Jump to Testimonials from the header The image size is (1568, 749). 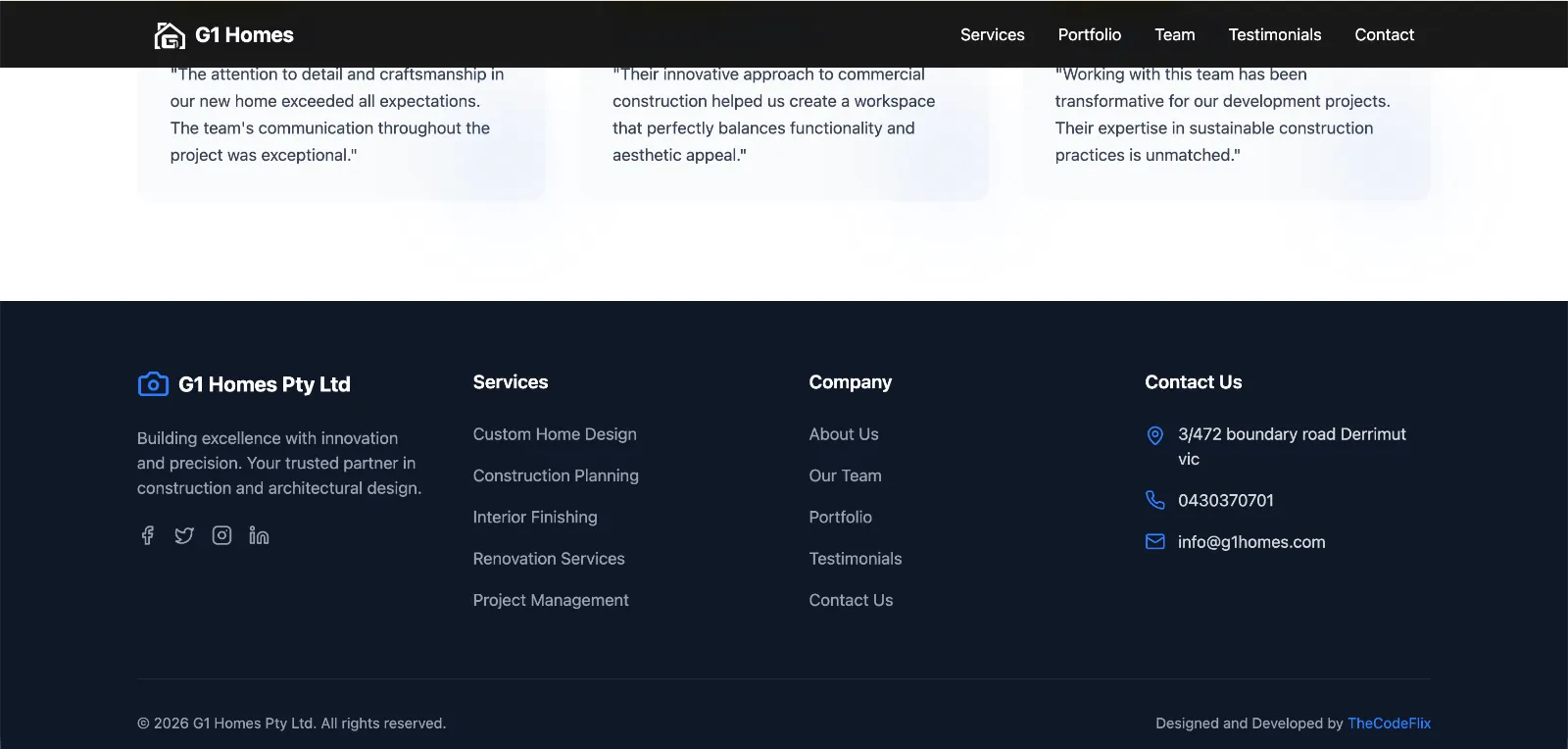[1274, 35]
